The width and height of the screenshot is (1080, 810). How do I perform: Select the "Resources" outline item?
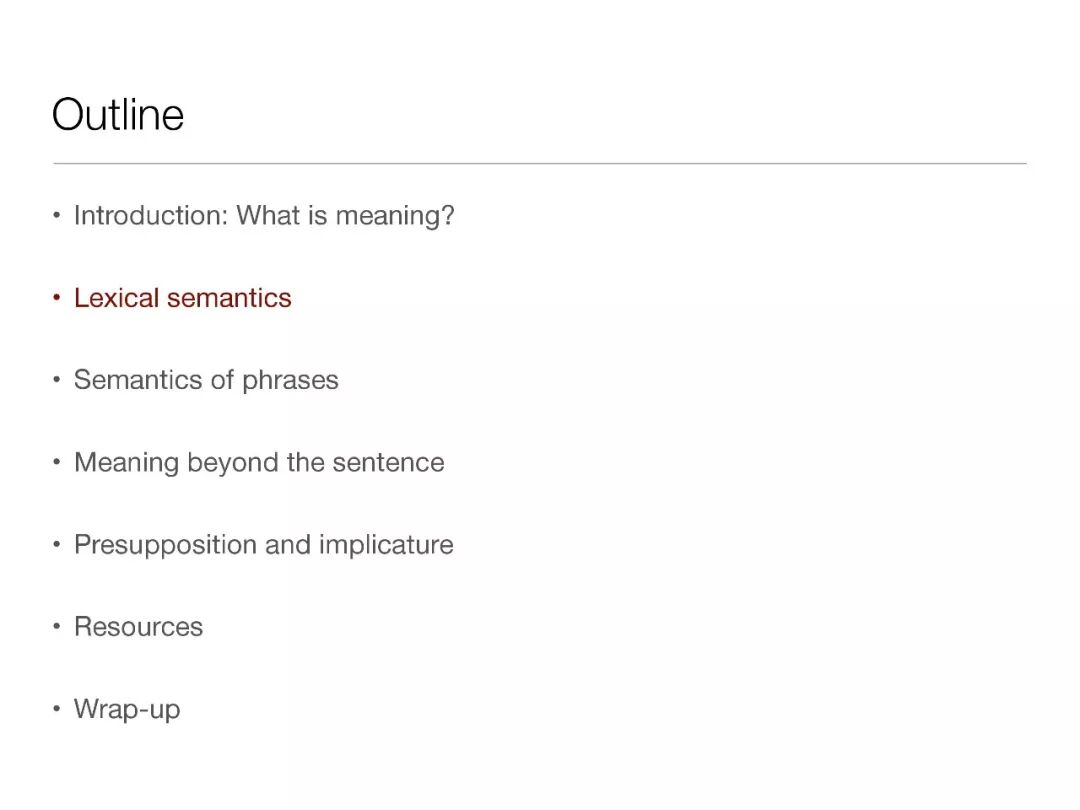(x=138, y=627)
